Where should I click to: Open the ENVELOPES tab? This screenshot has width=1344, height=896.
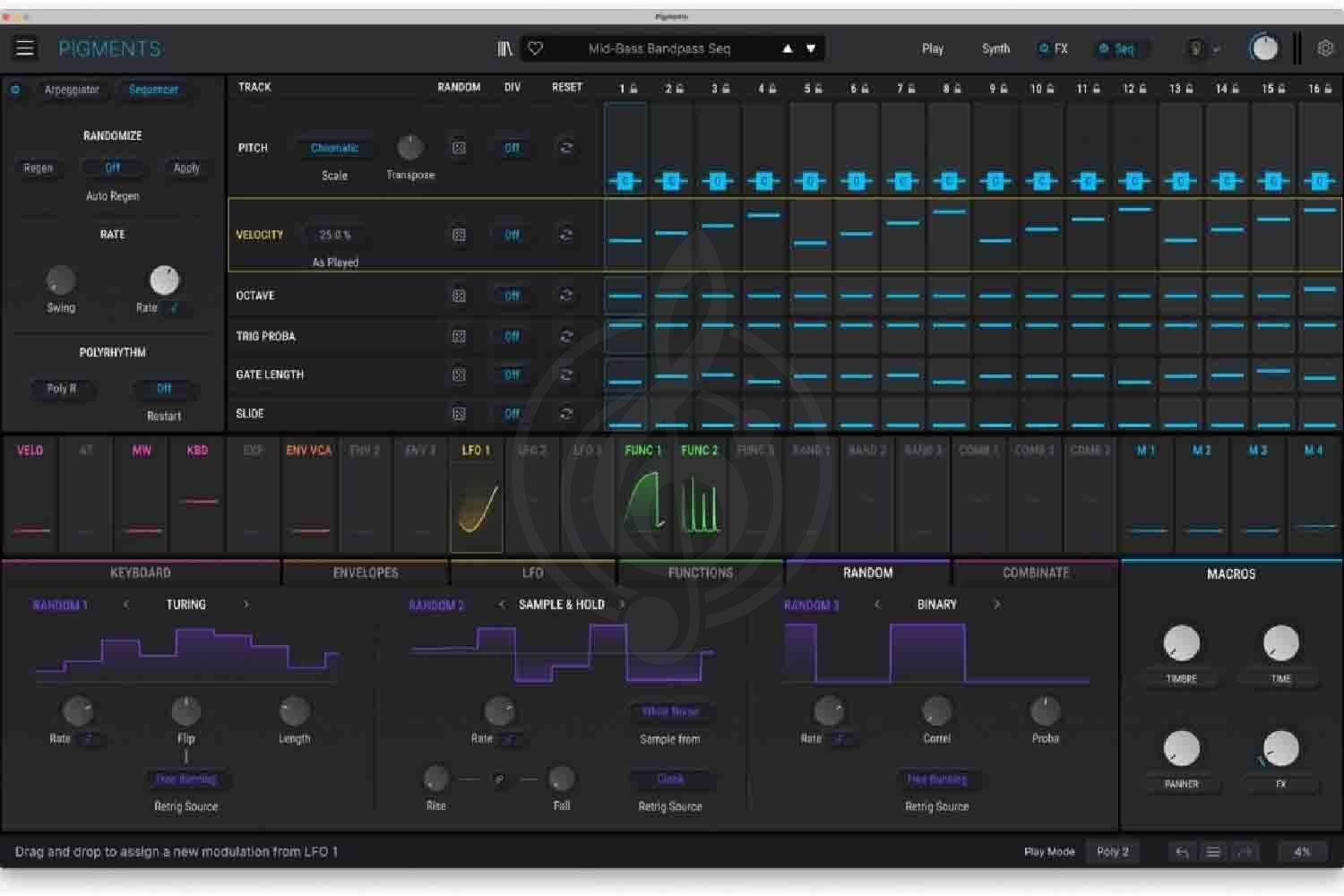point(366,573)
